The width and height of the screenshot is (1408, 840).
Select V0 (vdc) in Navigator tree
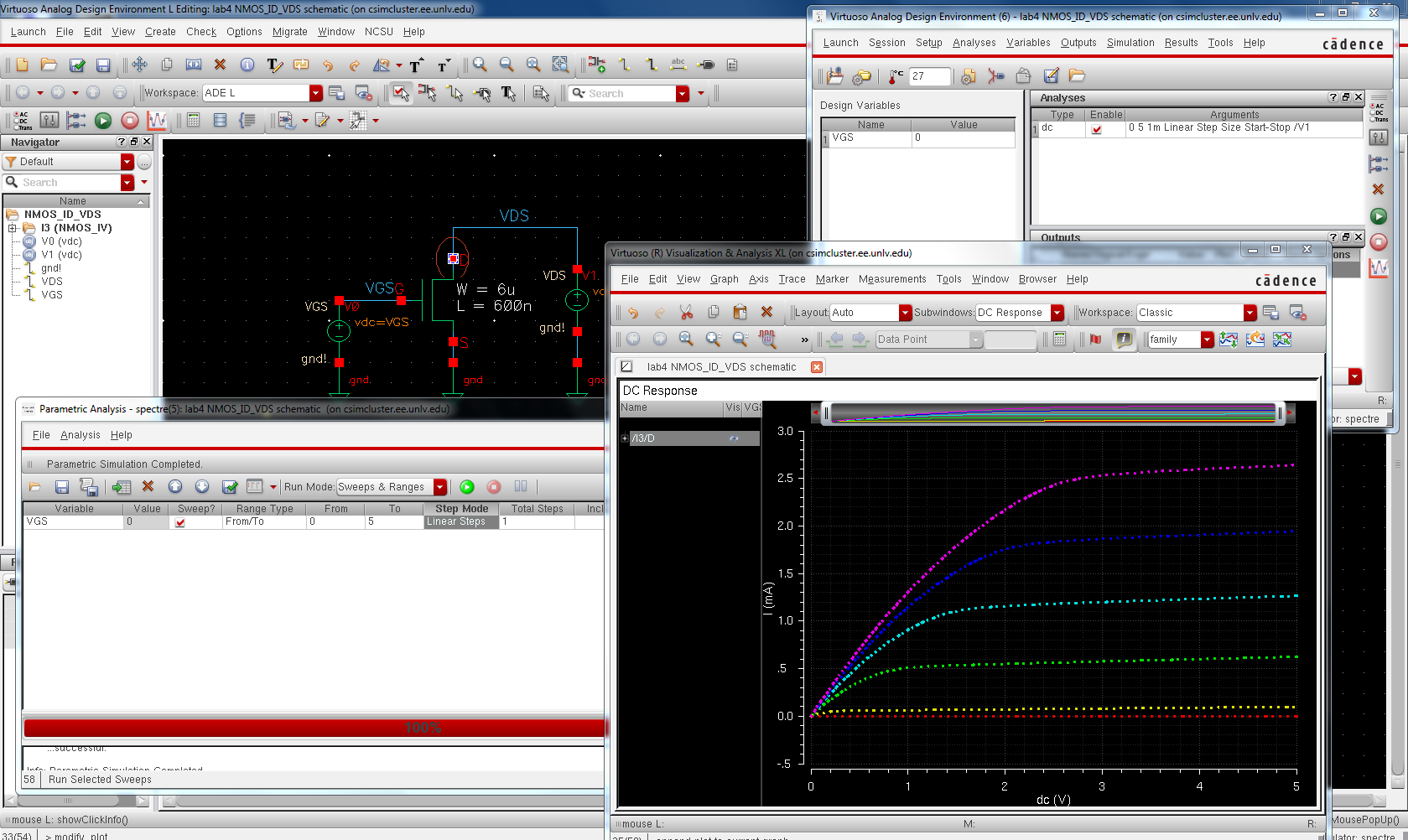[x=61, y=241]
